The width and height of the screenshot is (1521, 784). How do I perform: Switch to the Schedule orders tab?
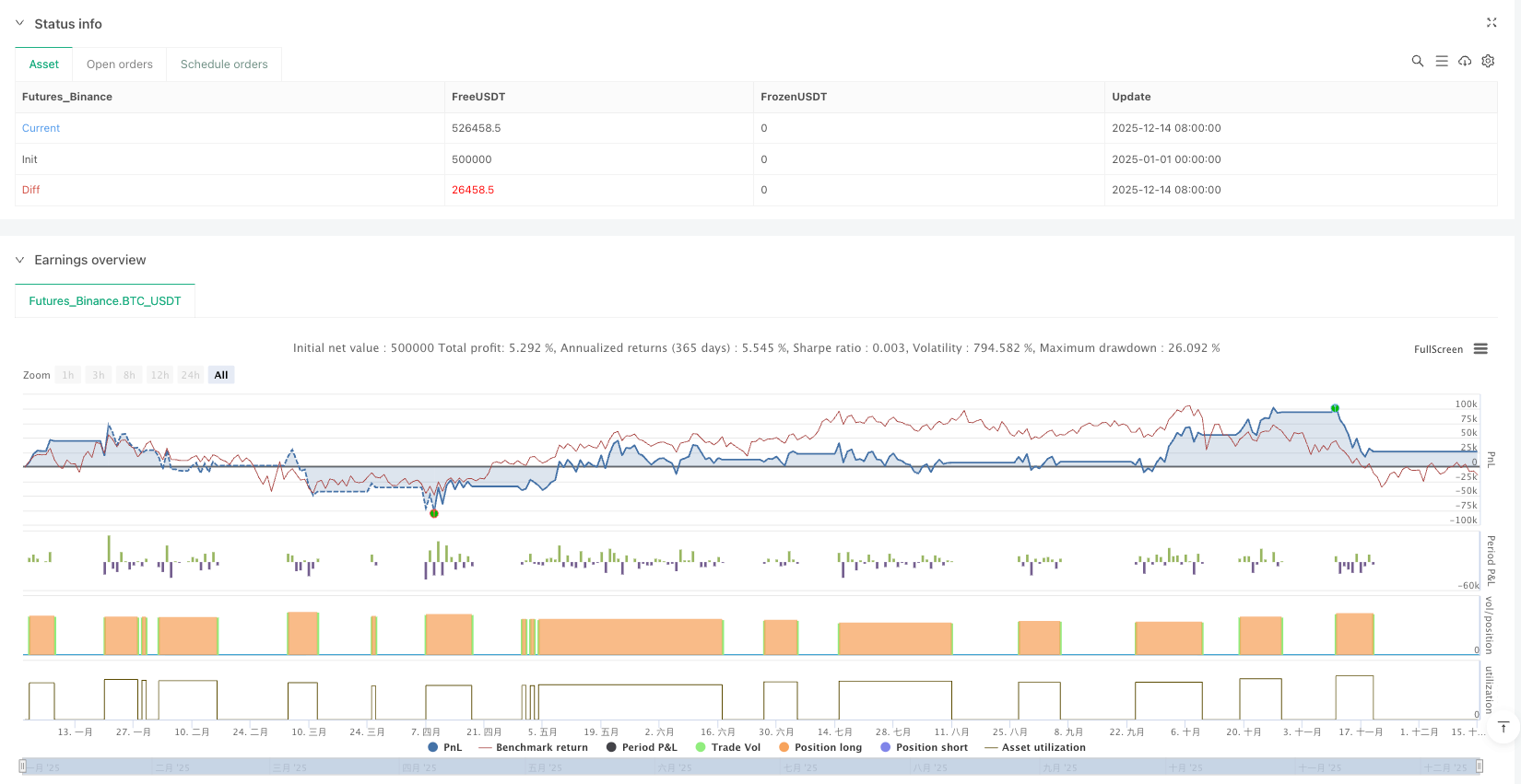click(224, 64)
